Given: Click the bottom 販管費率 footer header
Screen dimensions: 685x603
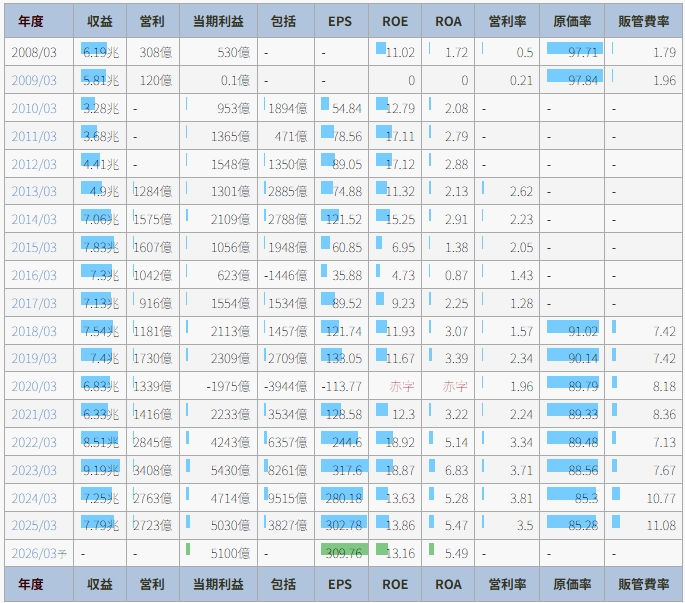Looking at the screenshot, I should point(643,585).
